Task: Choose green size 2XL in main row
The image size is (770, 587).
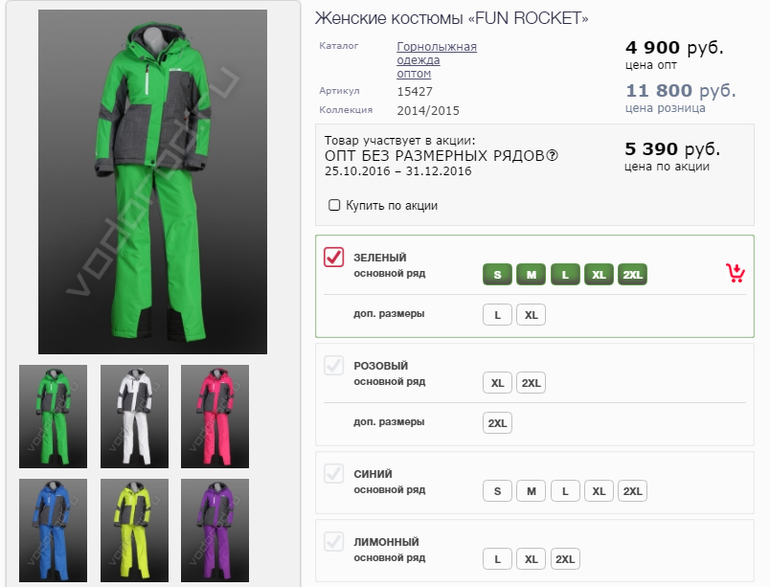Action: point(632,274)
